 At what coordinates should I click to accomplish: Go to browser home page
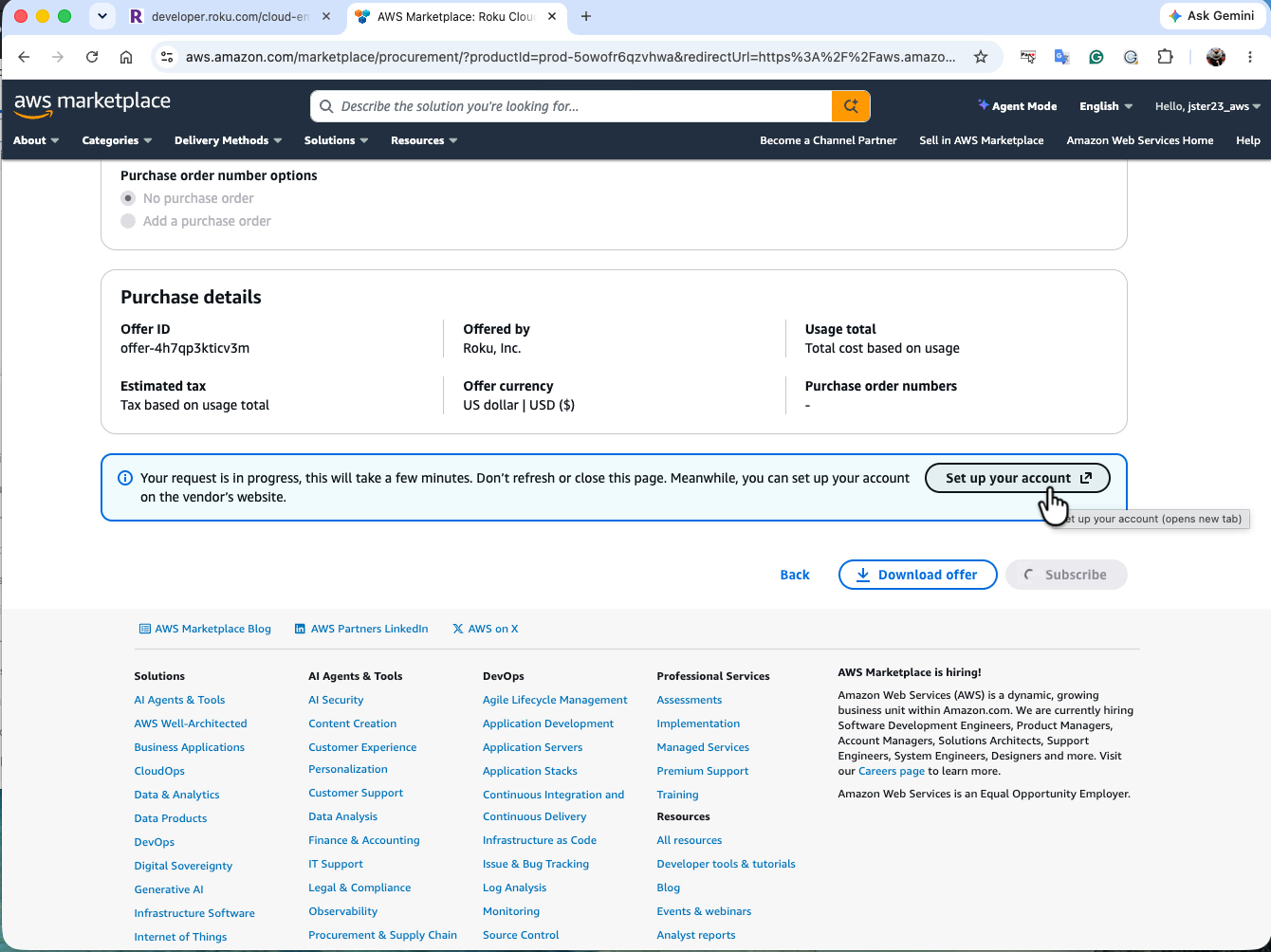click(126, 57)
